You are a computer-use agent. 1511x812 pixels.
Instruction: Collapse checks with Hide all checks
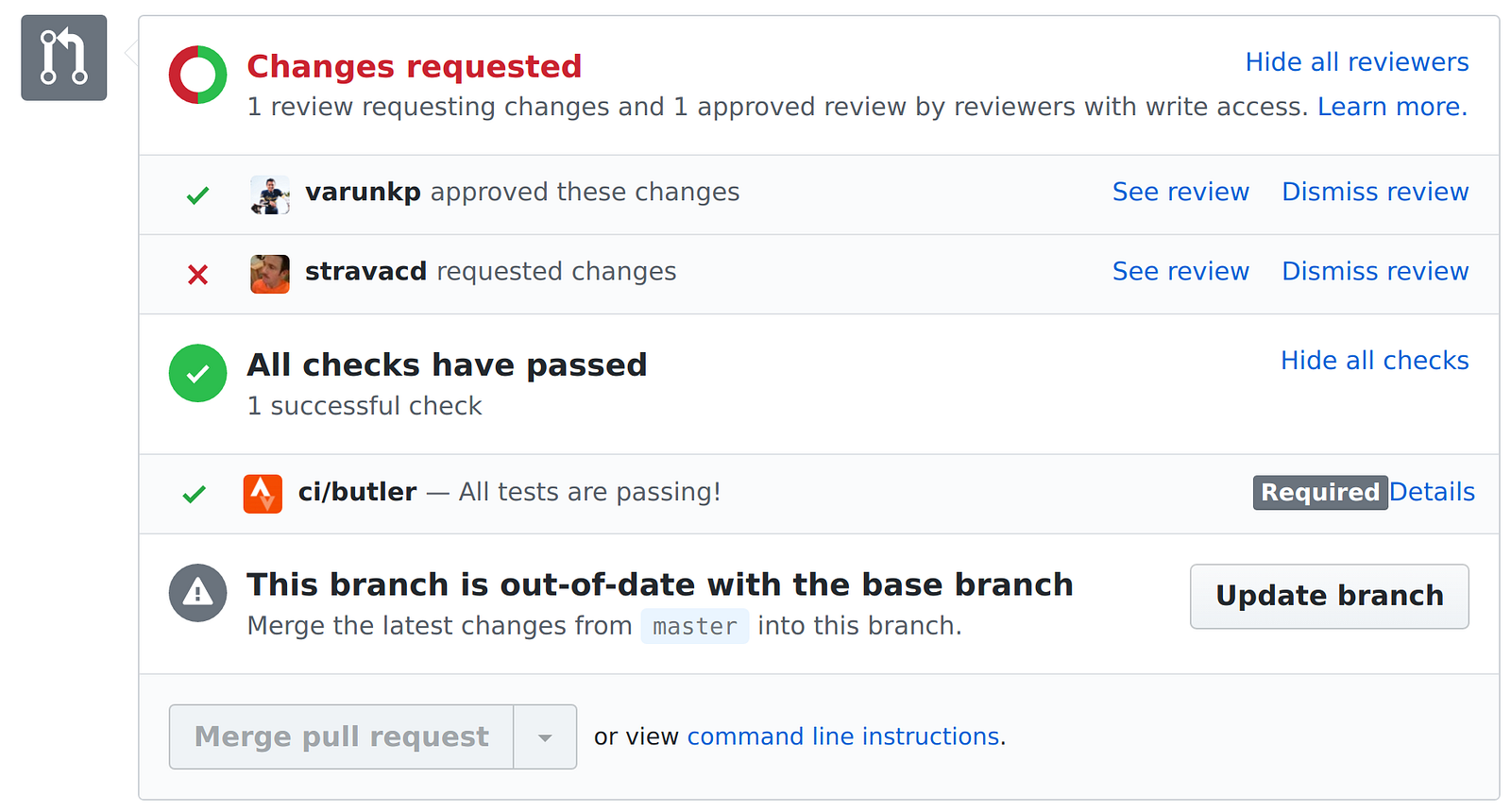1374,361
